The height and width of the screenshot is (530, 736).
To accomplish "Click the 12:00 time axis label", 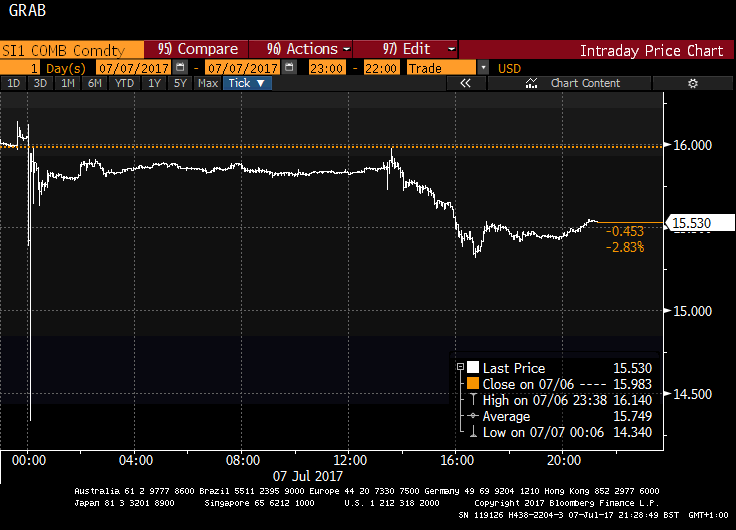I will pyautogui.click(x=350, y=460).
